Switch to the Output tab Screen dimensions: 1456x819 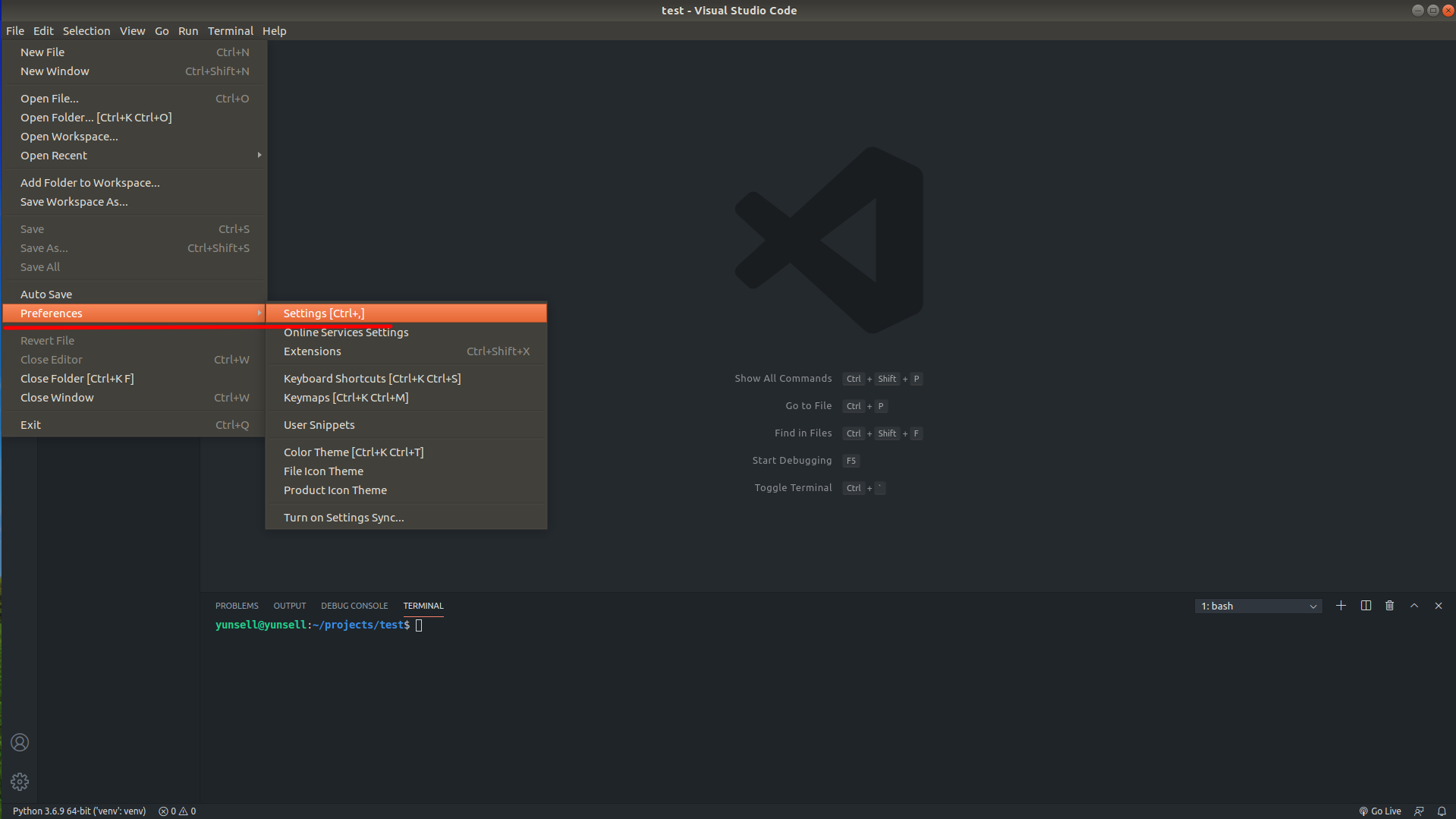tap(290, 606)
